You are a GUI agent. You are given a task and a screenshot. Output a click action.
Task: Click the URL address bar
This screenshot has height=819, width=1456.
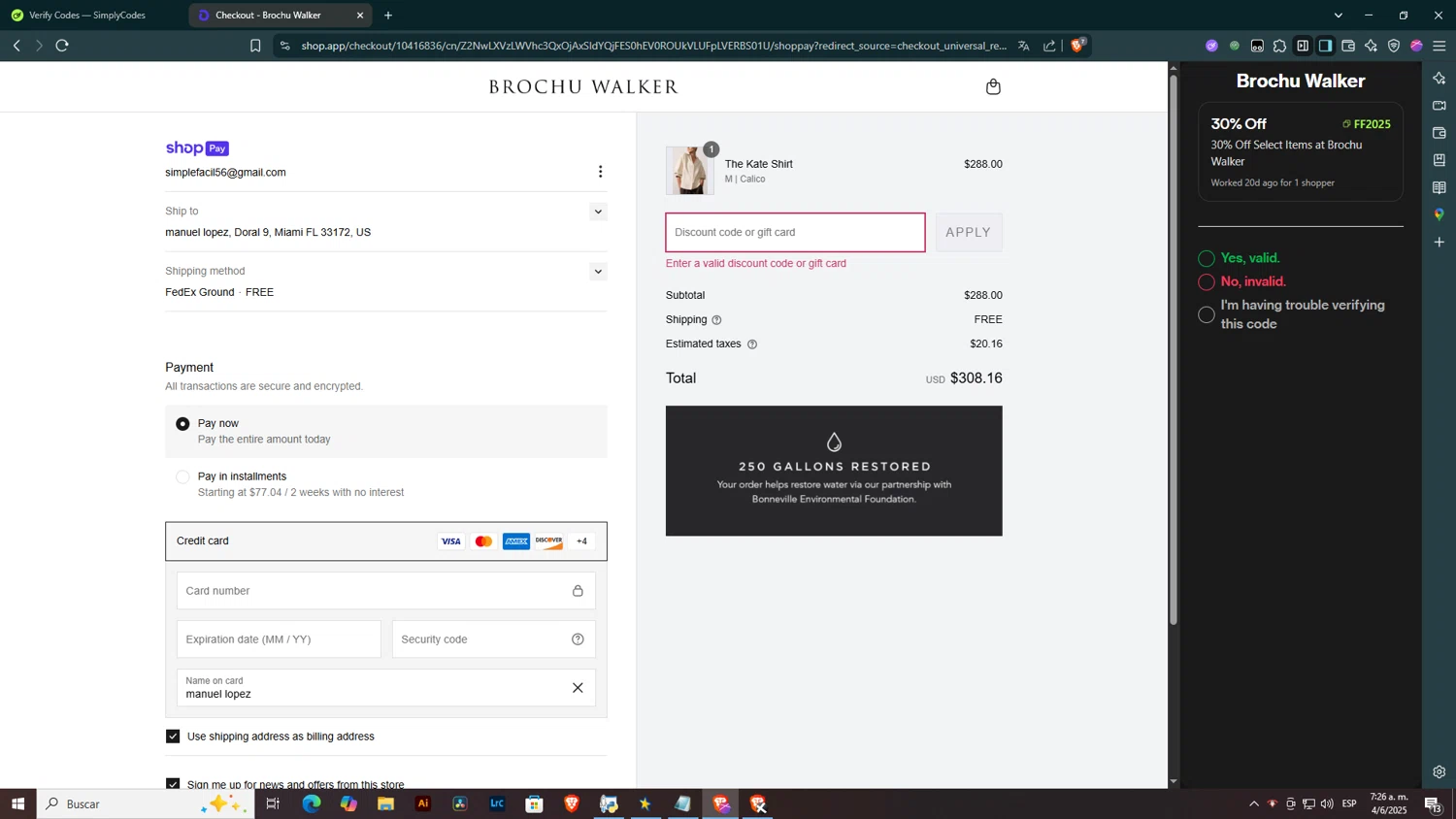click(653, 46)
